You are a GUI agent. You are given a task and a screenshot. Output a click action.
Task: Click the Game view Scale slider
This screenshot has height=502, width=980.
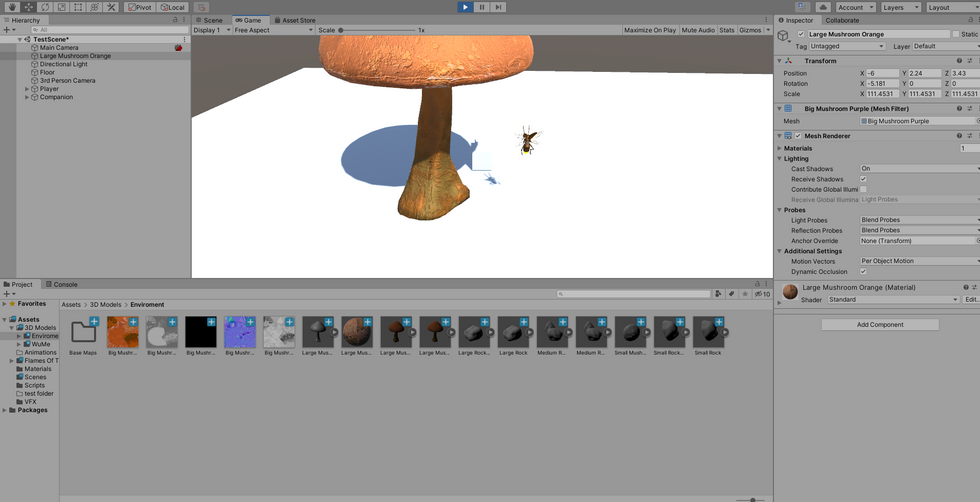pos(377,30)
